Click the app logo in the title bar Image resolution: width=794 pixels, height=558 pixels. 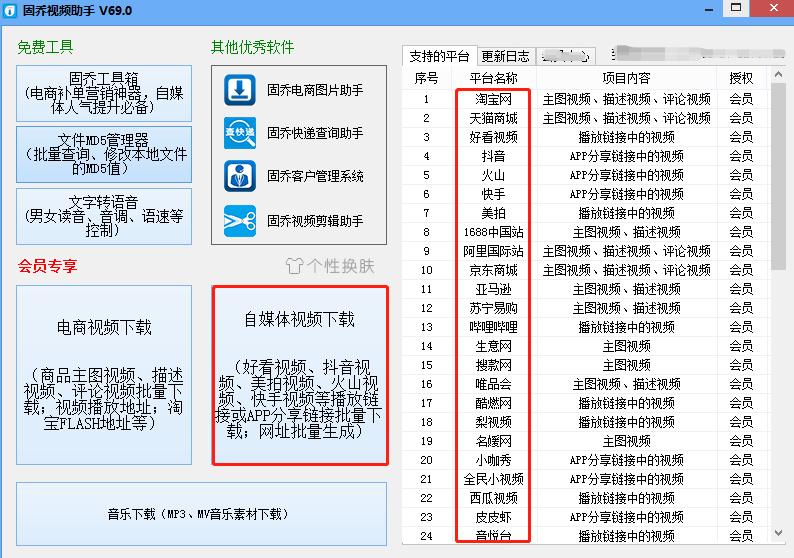click(10, 11)
